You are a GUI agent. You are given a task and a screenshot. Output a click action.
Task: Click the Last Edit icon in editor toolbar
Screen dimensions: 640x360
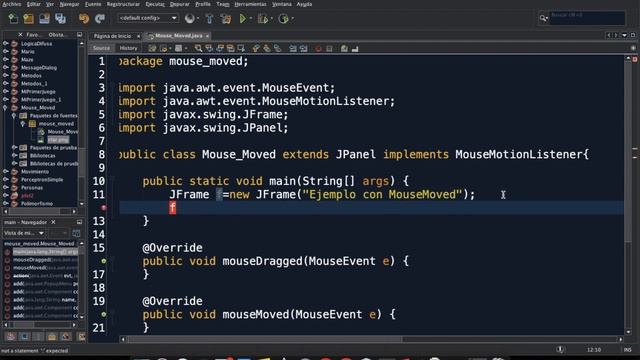(152, 48)
